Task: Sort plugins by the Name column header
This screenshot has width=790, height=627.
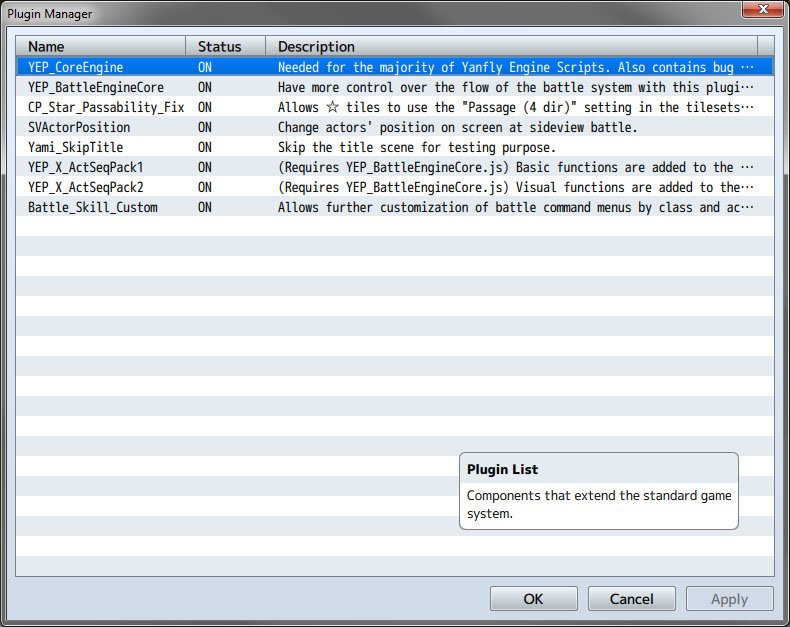Action: click(x=101, y=46)
